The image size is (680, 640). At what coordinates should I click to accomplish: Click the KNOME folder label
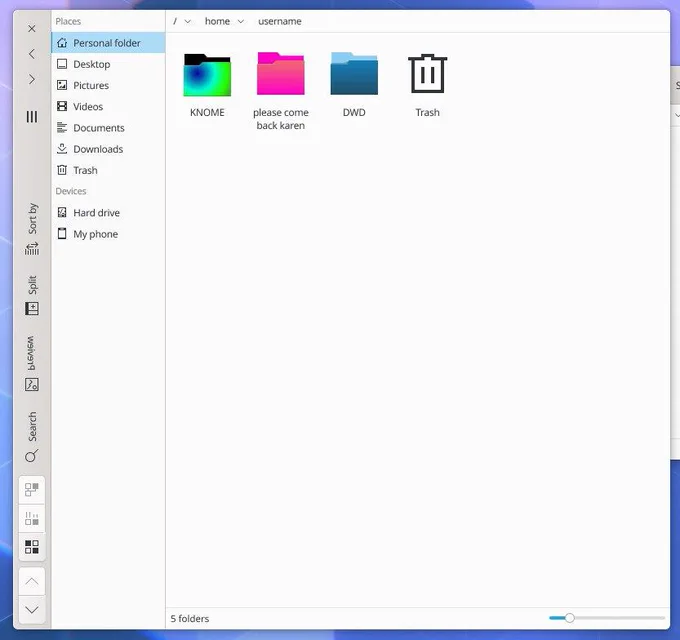[x=207, y=113]
